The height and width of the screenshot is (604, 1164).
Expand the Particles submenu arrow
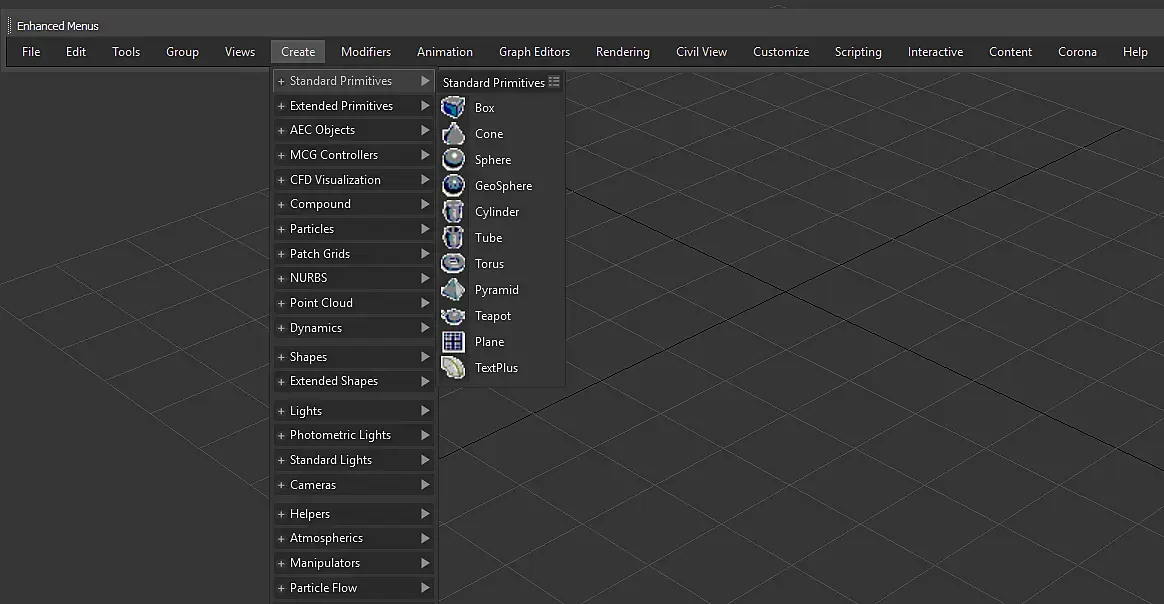coord(425,229)
